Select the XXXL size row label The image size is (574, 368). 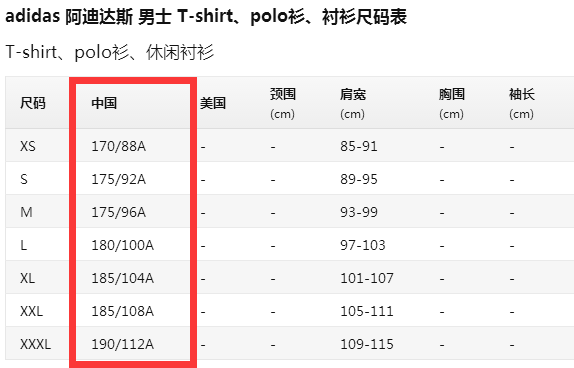point(36,344)
